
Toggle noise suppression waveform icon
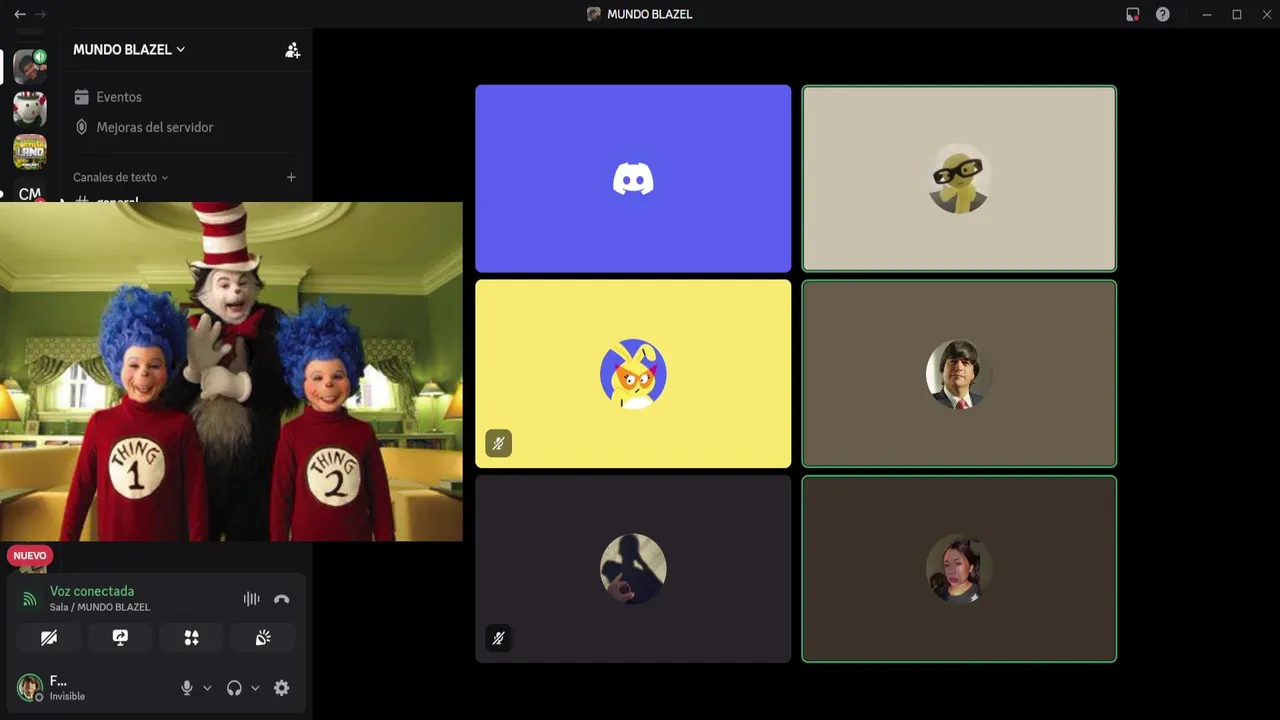[251, 599]
